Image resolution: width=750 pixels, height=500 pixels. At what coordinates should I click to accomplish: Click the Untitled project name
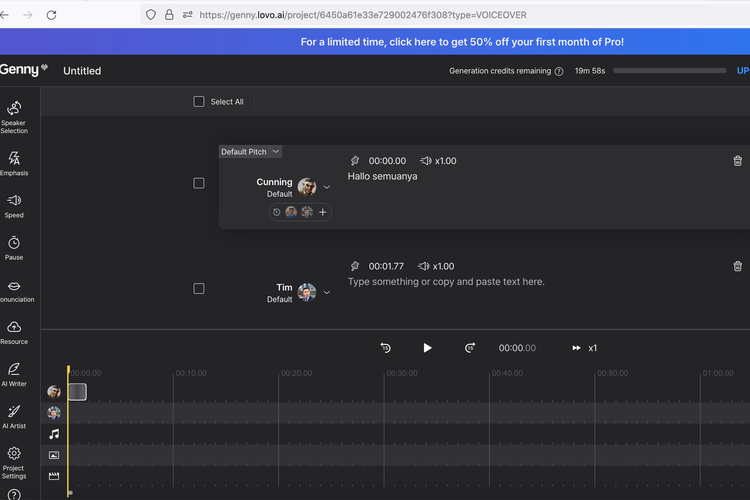click(82, 71)
